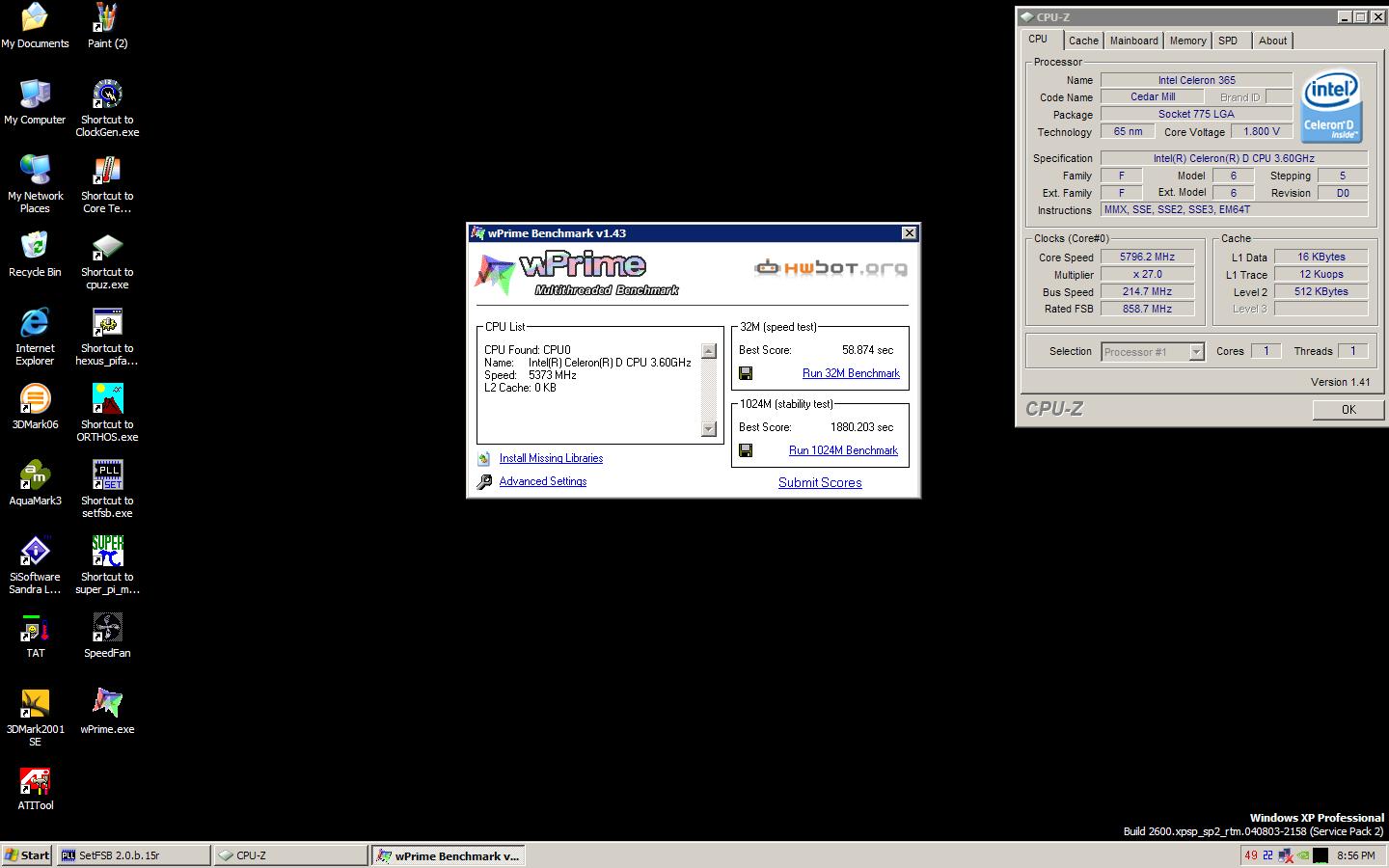Click the Core Speed value field
Screen dimensions: 1389x868
pos(1147,258)
